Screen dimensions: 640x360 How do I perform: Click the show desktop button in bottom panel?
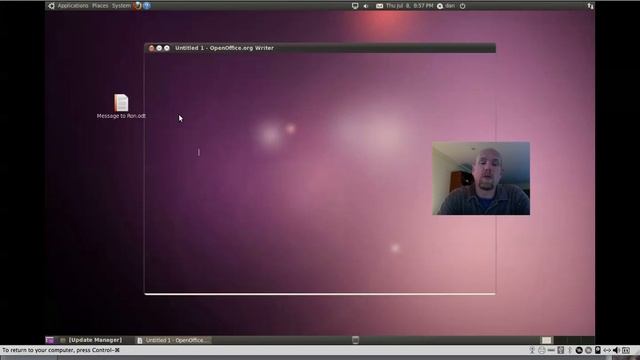coord(49,340)
